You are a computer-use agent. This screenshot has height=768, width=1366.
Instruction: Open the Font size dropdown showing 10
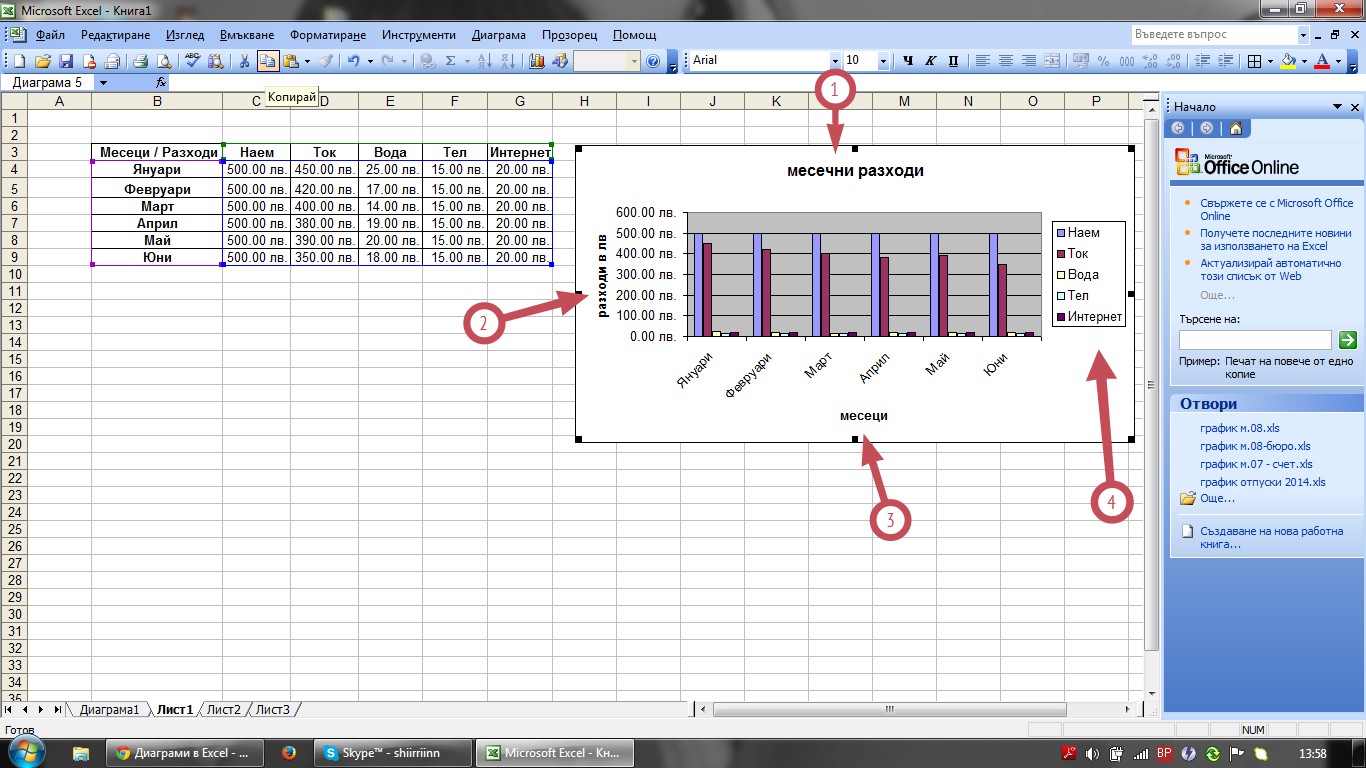[883, 61]
